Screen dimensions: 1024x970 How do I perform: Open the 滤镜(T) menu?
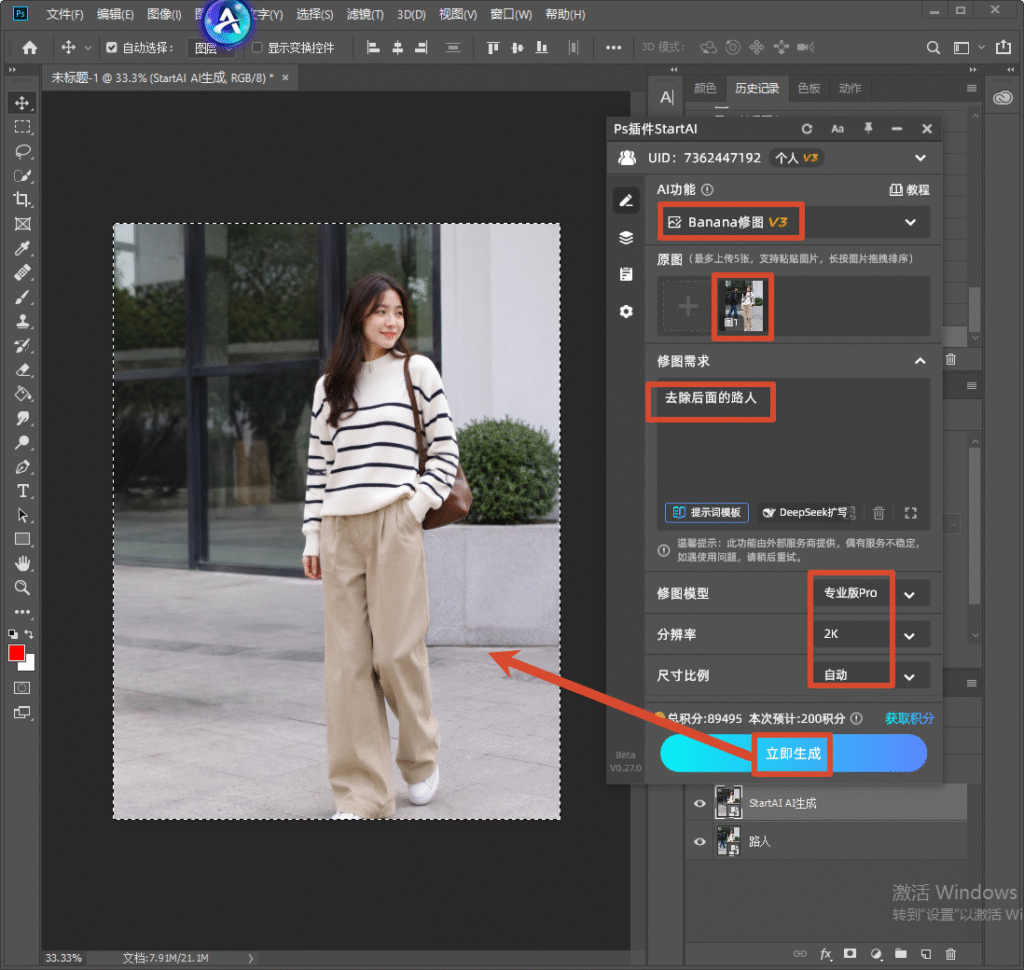[365, 14]
